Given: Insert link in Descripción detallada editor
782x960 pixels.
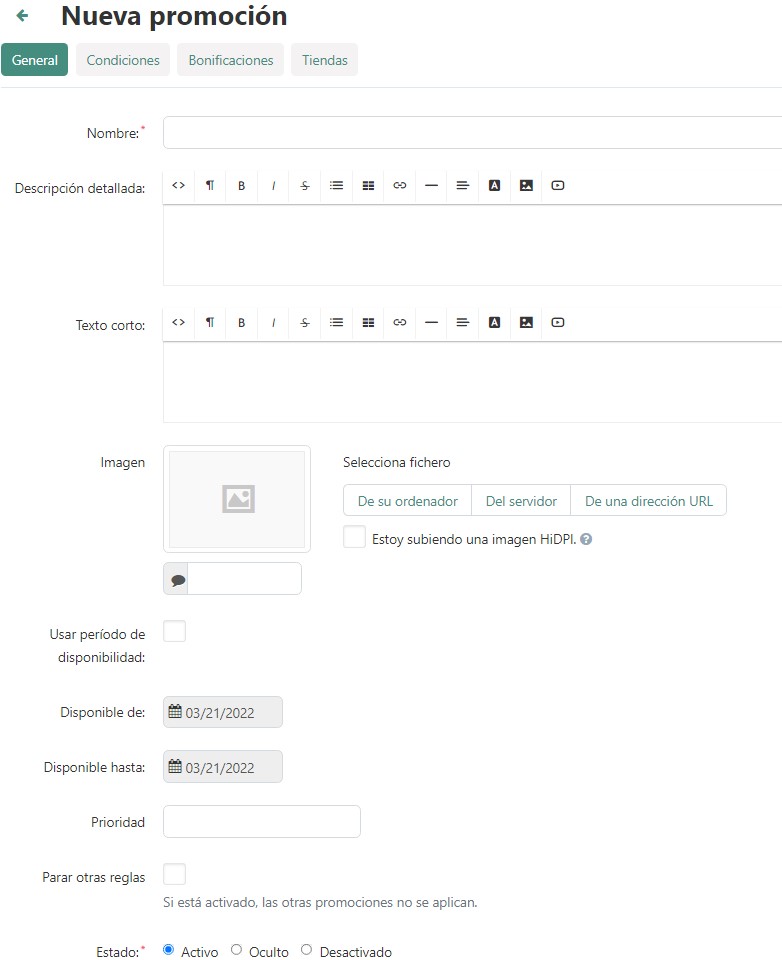Looking at the screenshot, I should [x=399, y=186].
